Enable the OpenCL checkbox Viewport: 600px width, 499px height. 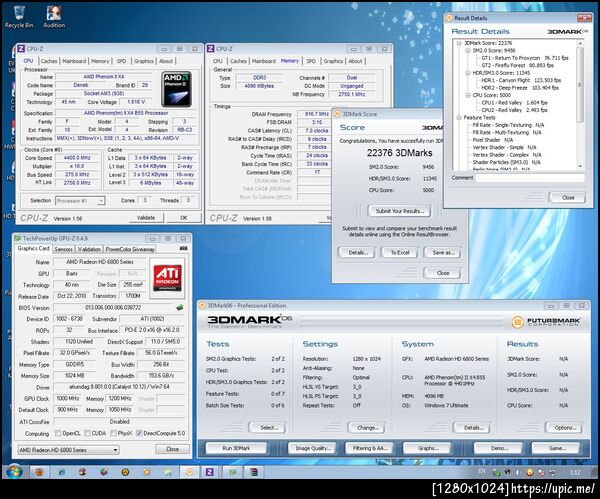58,433
